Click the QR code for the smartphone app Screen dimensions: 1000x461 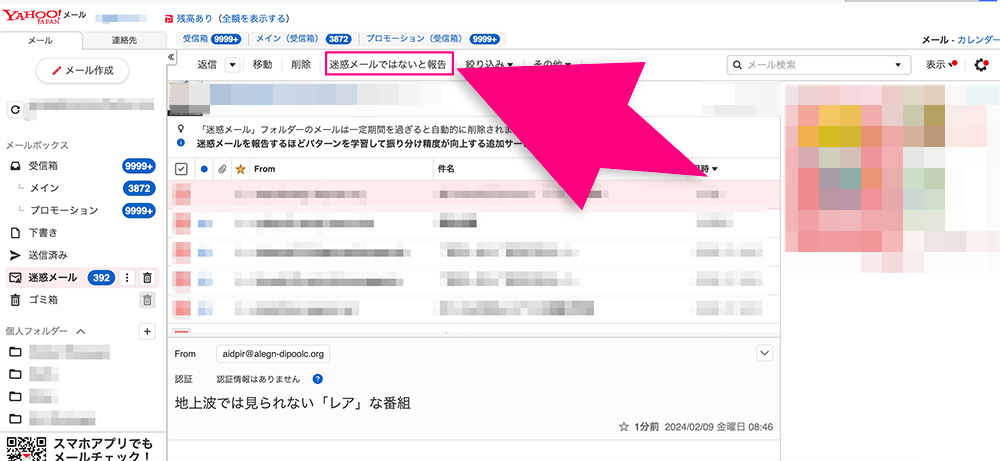[26, 448]
